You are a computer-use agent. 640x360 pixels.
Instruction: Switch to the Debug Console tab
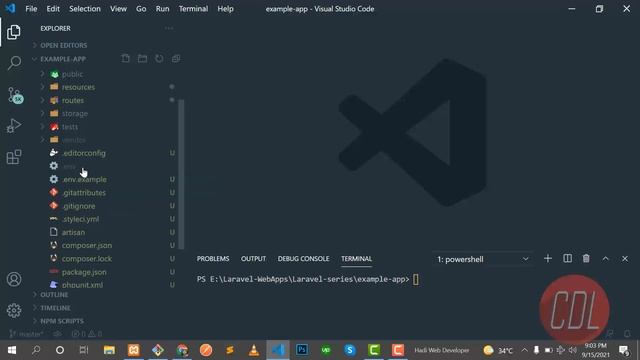click(303, 259)
